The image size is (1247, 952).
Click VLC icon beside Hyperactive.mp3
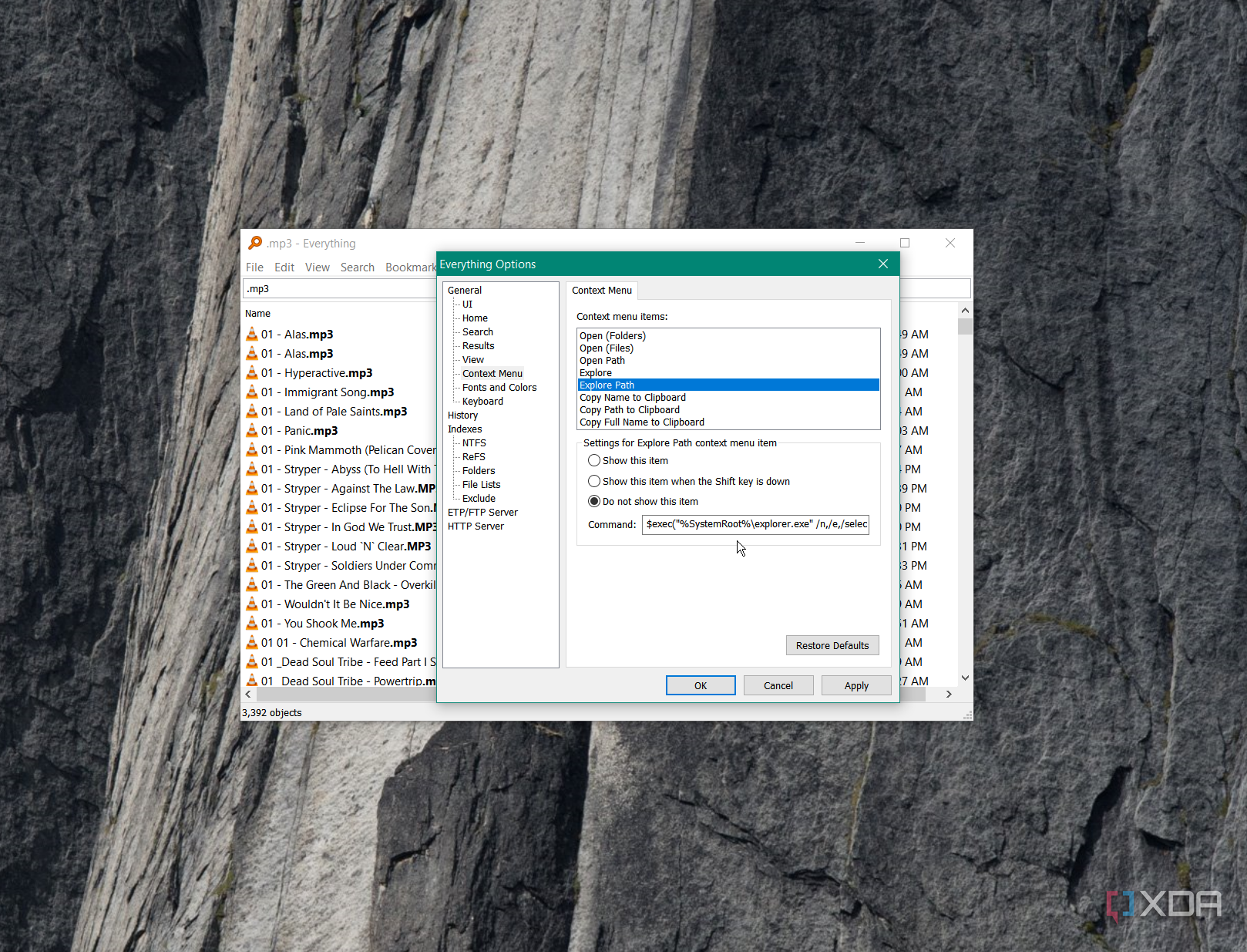tap(252, 372)
